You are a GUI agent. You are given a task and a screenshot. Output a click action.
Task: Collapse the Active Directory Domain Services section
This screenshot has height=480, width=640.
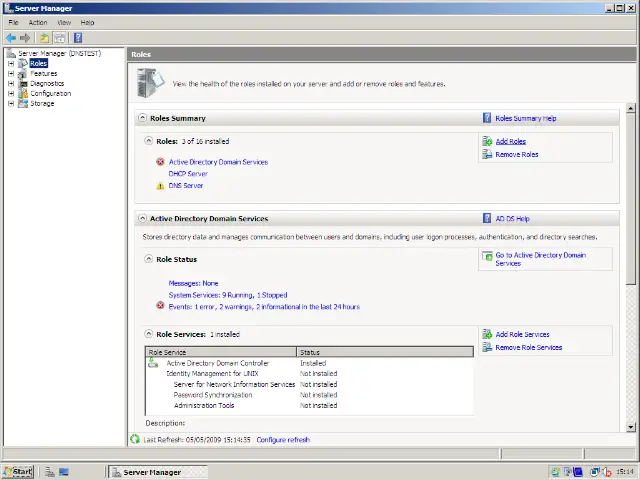142,218
